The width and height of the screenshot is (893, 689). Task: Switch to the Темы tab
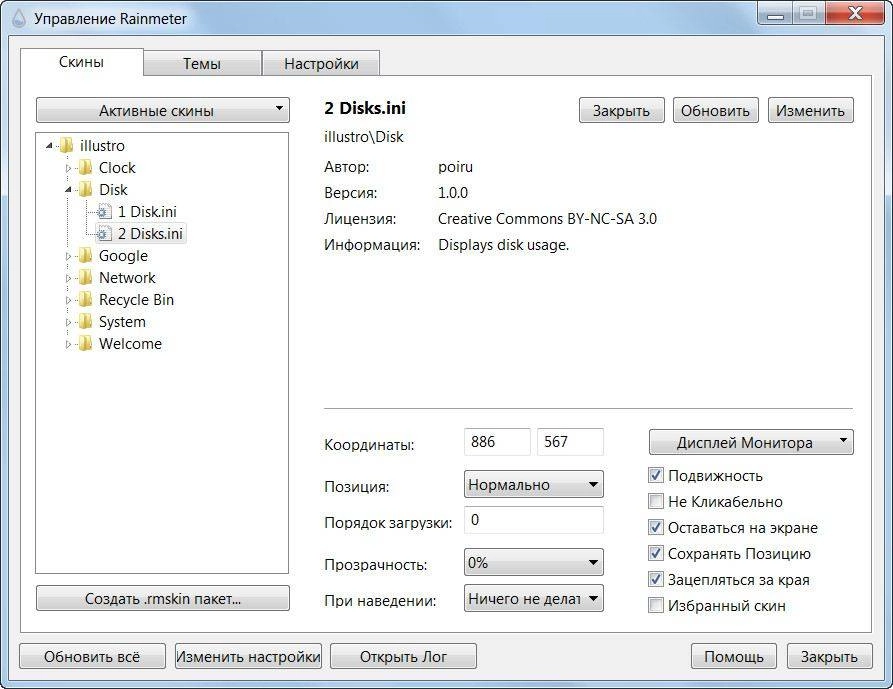pos(202,64)
